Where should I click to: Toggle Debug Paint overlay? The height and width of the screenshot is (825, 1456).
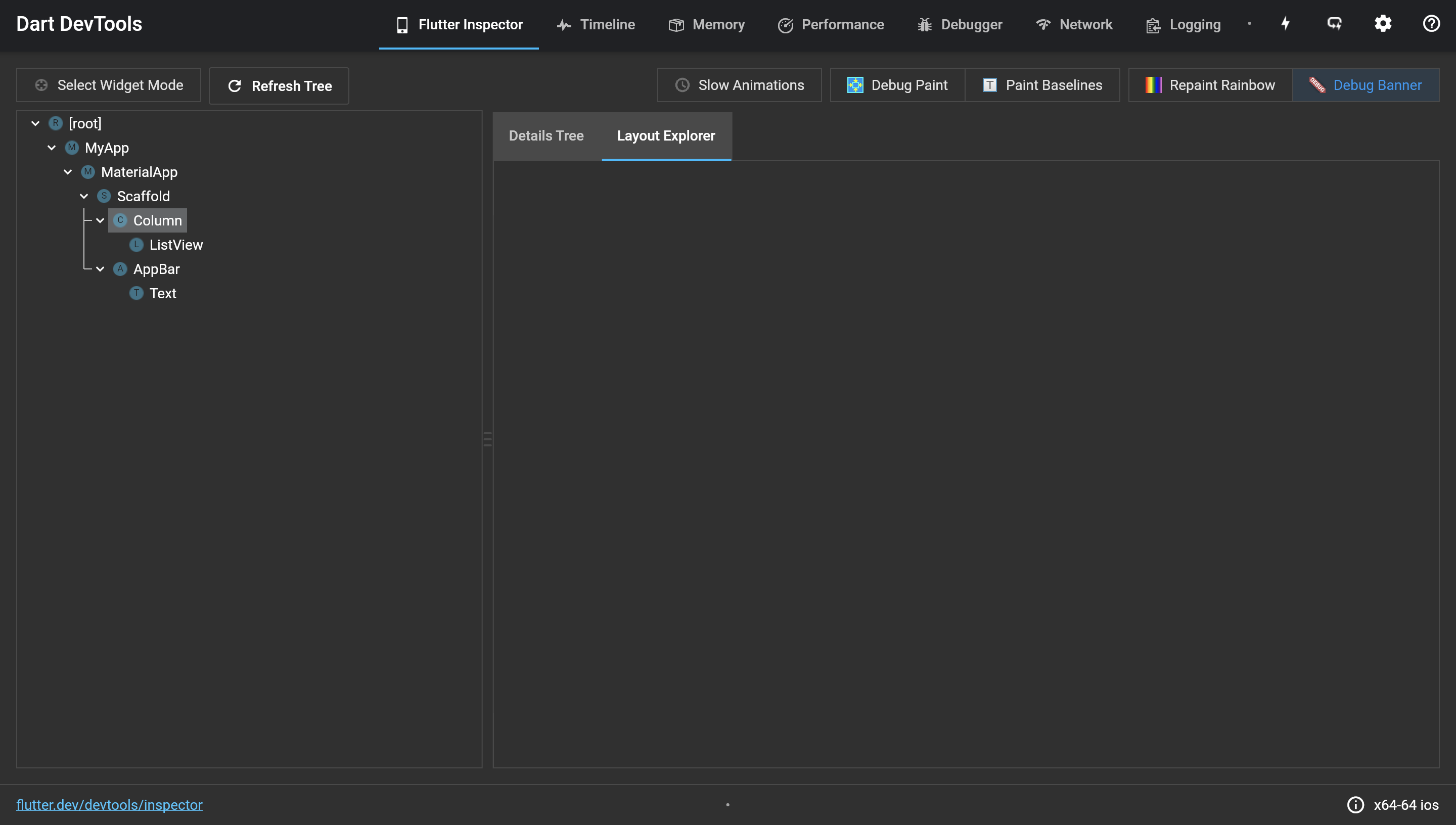[x=897, y=85]
